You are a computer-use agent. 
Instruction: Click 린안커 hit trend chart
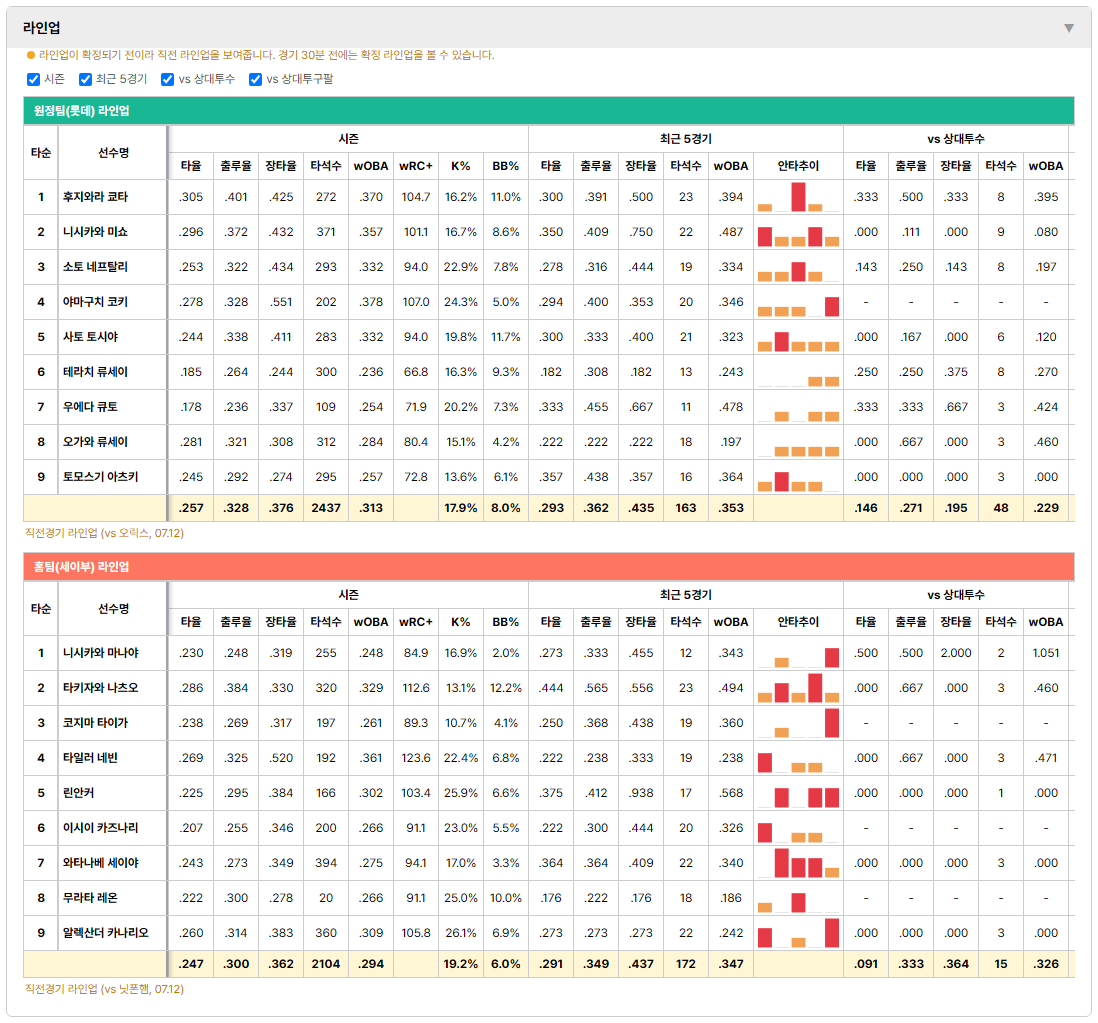click(x=798, y=793)
